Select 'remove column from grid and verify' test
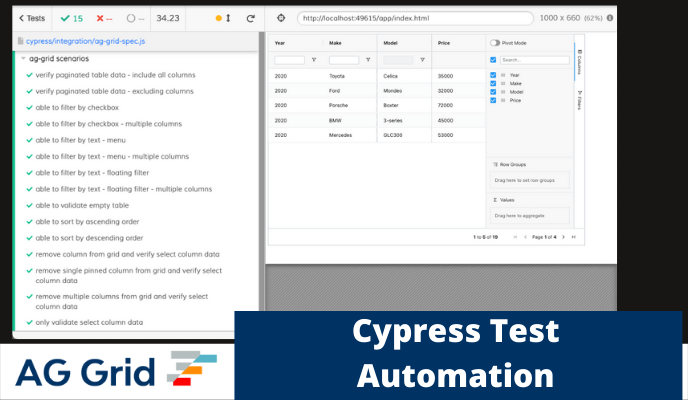688x400 pixels. coord(127,254)
